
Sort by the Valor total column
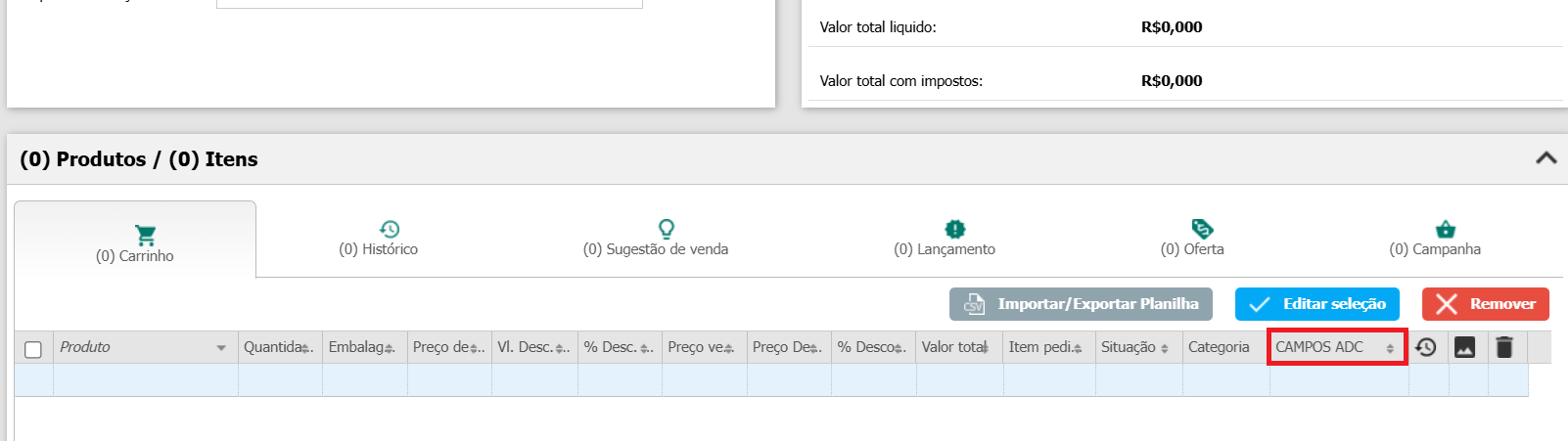pos(959,347)
